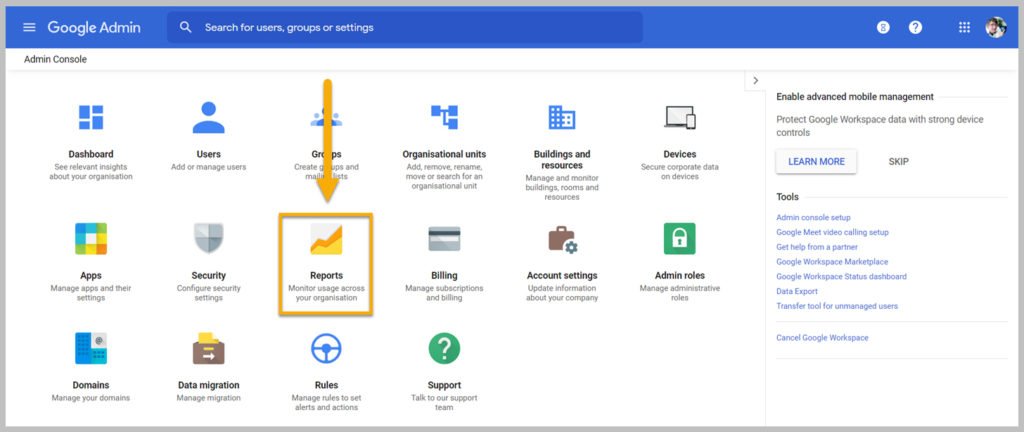Click the 'Rules' label text
Screen dimensions: 1024x432
326,386
